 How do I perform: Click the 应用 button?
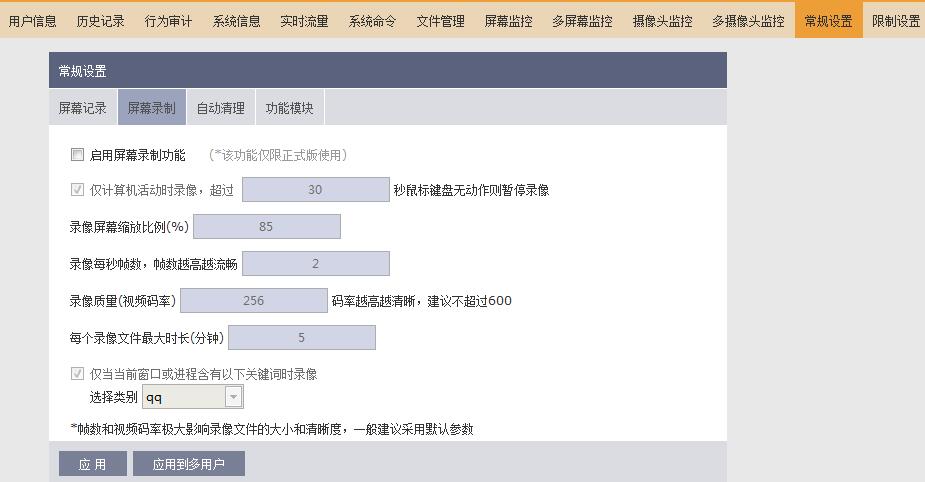click(x=93, y=464)
